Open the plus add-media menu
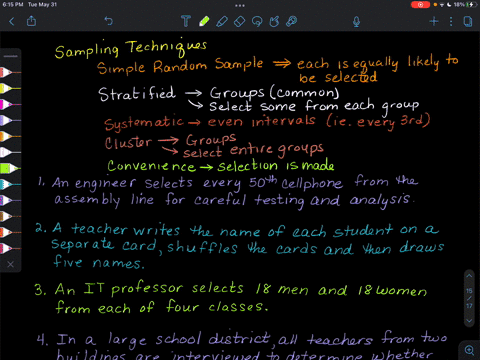This screenshot has height=360, width=480. (433, 22)
